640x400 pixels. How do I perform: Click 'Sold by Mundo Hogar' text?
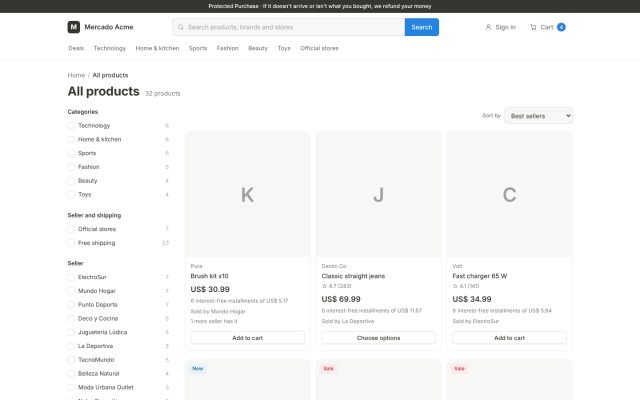click(x=218, y=311)
